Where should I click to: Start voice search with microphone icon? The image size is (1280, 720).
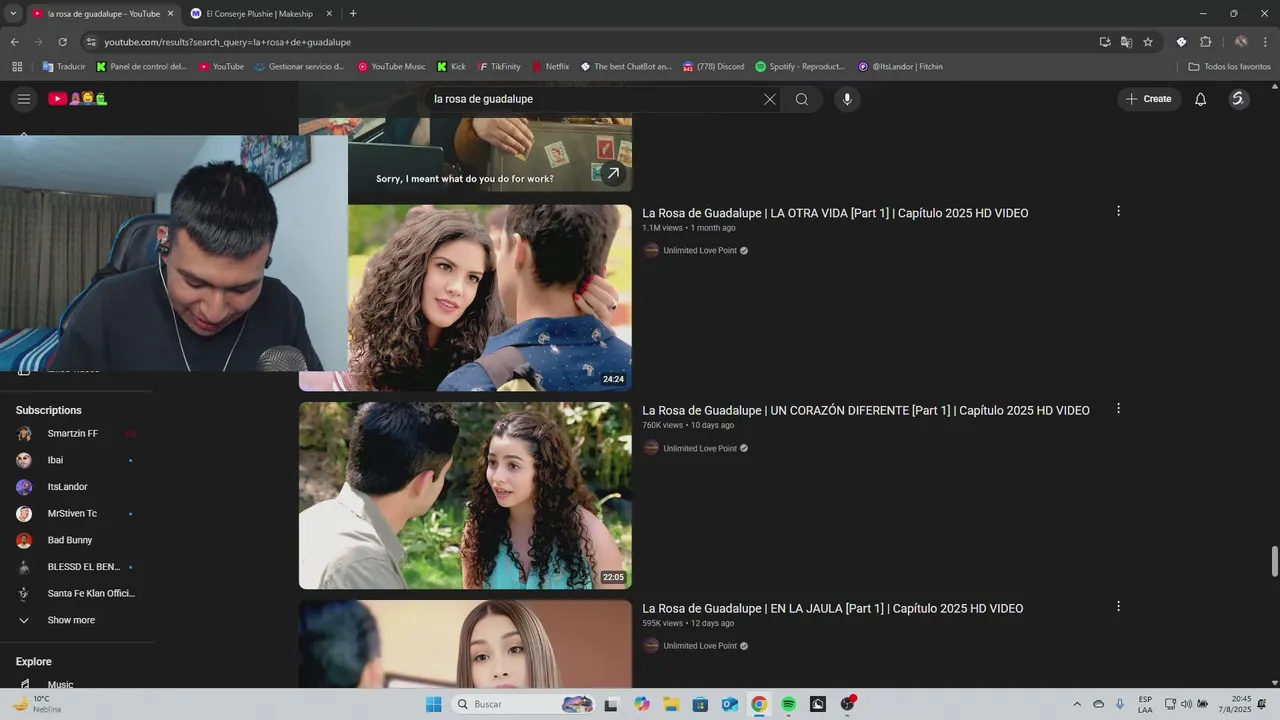tap(847, 99)
